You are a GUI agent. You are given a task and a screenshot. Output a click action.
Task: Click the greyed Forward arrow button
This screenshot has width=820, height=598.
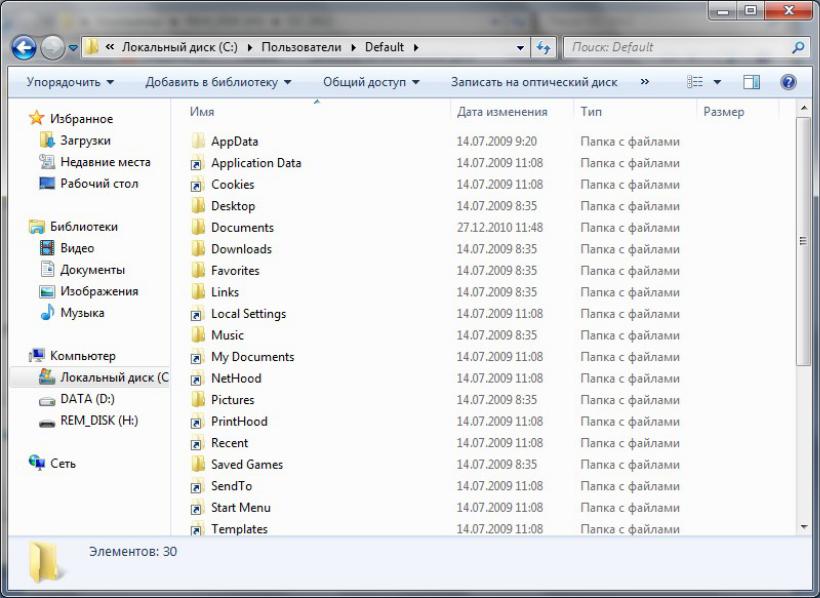[52, 48]
